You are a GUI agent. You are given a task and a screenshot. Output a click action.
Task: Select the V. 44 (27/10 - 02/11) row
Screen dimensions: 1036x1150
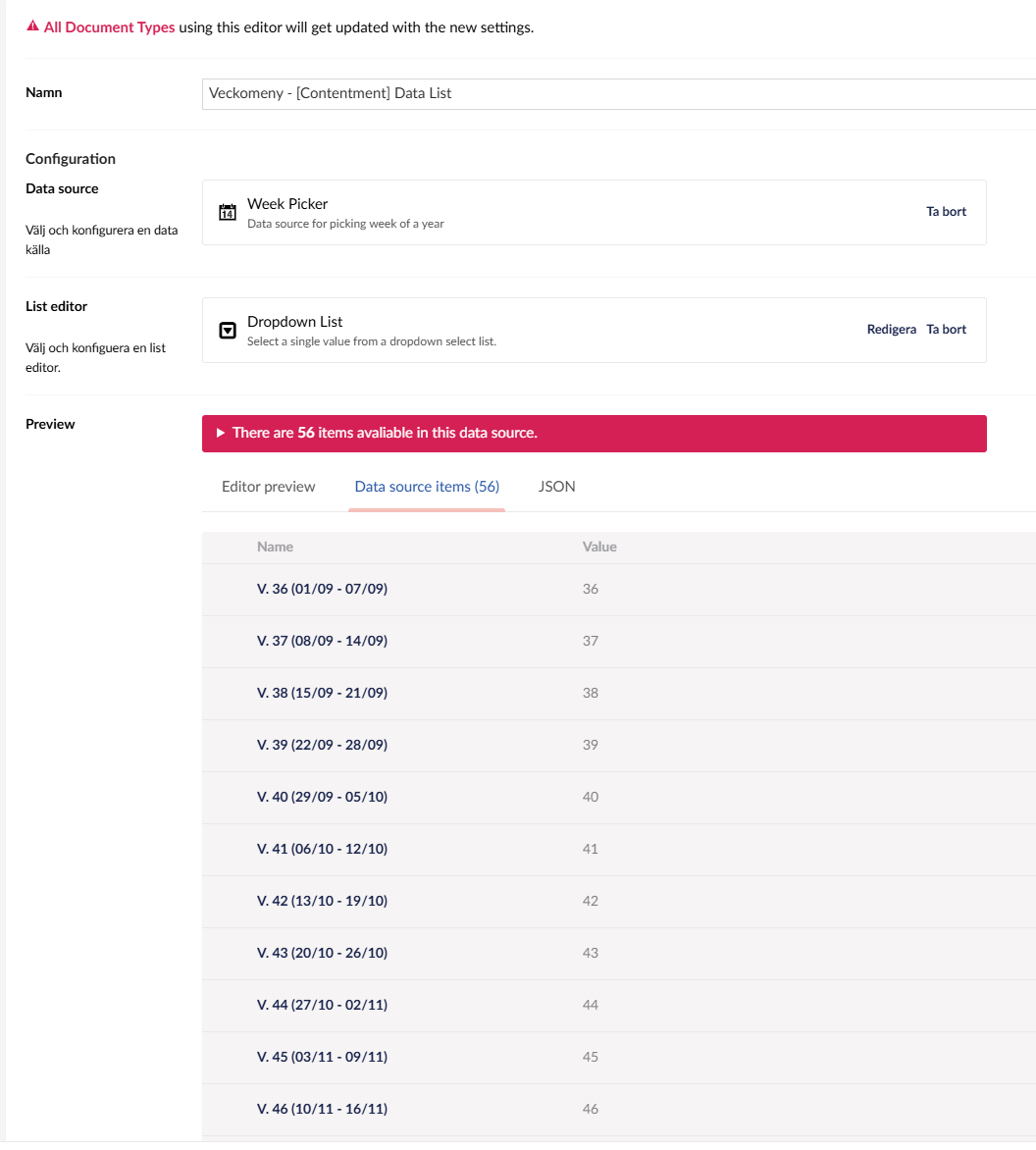pyautogui.click(x=322, y=1006)
